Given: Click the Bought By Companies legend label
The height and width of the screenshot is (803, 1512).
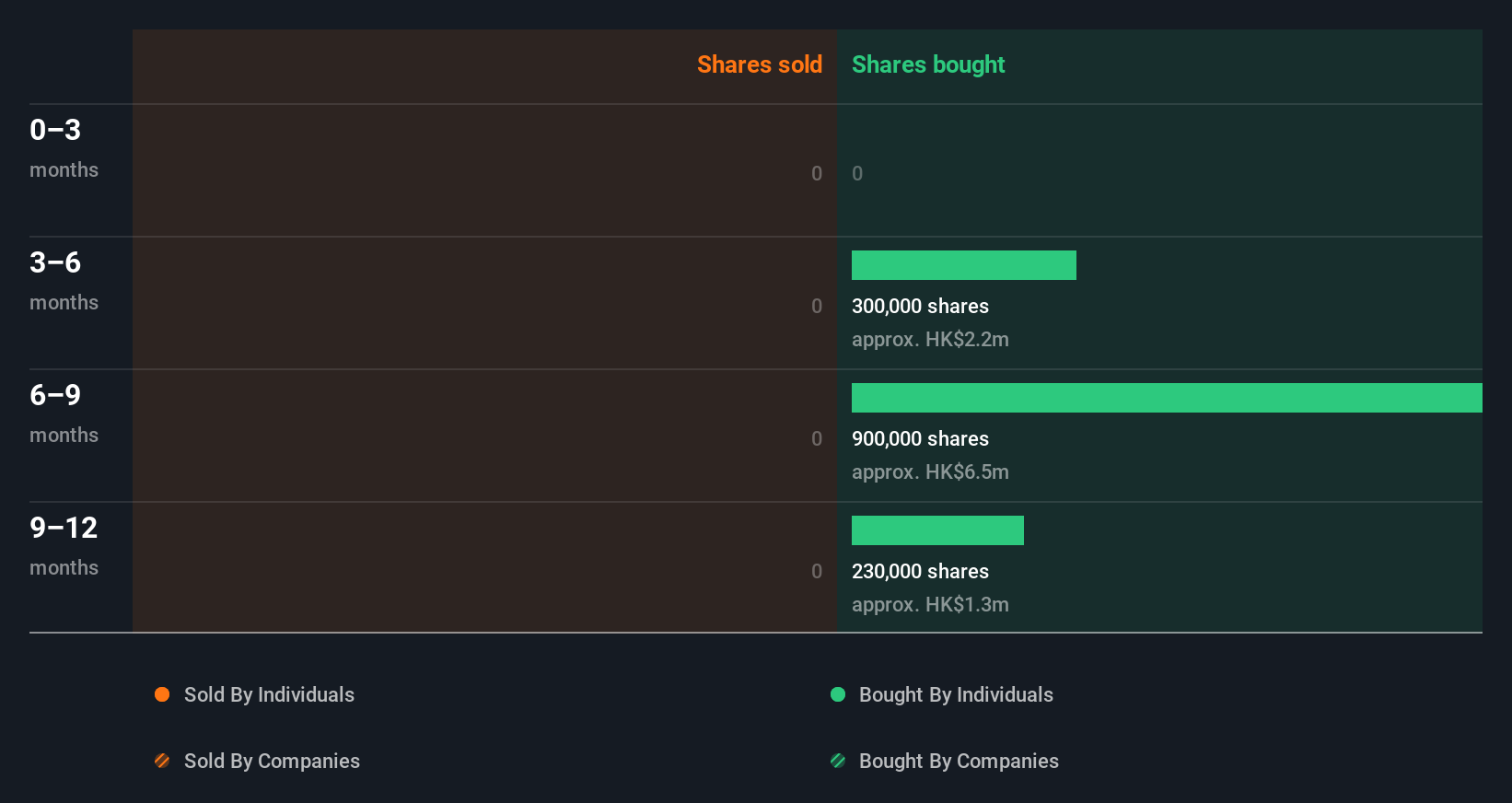Looking at the screenshot, I should tap(959, 761).
